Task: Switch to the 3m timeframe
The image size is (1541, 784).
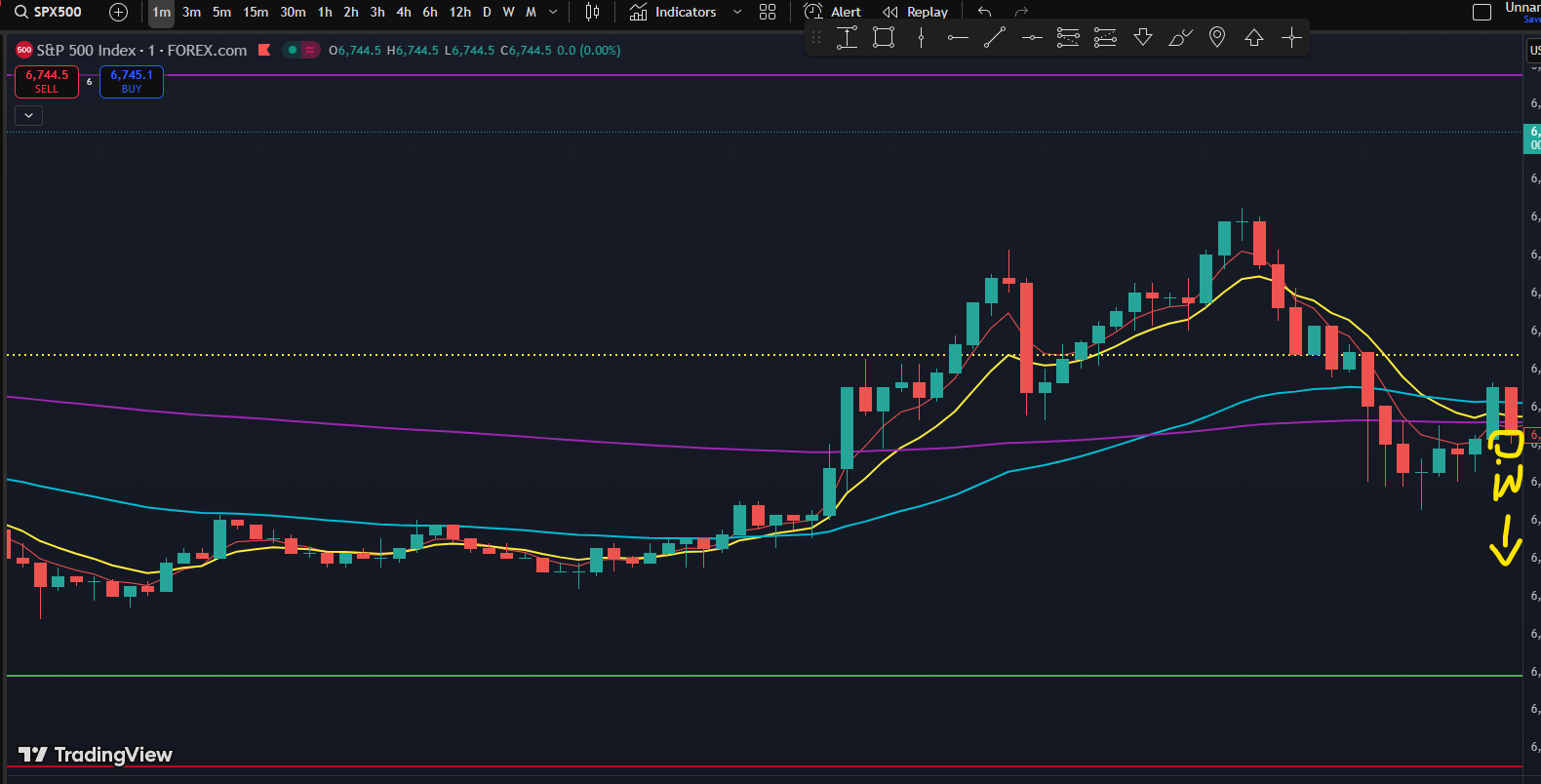Action: (x=191, y=12)
